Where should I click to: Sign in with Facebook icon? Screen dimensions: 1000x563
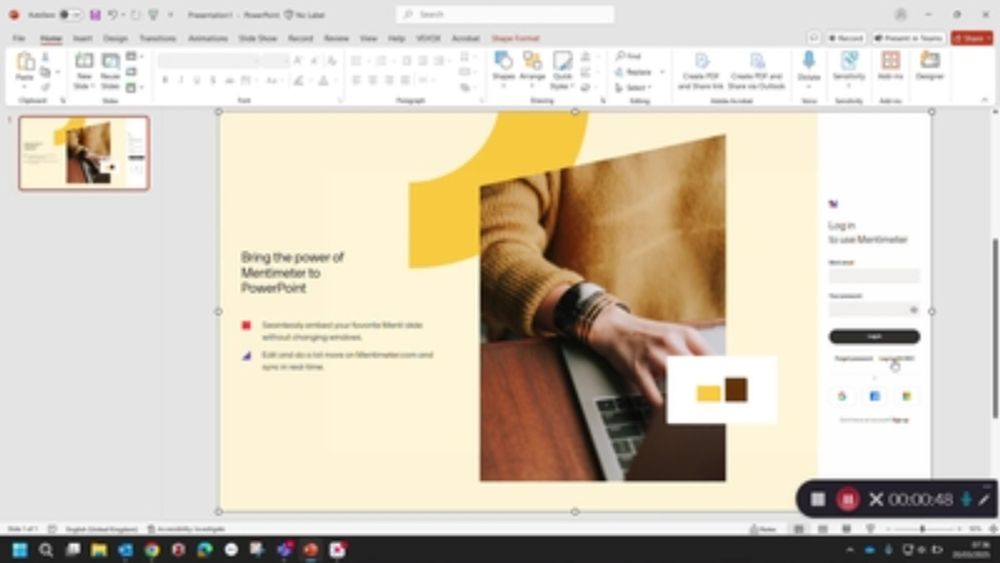(x=874, y=396)
